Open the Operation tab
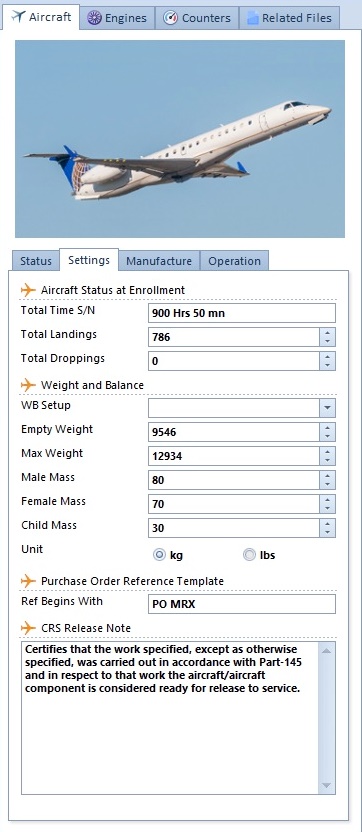The width and height of the screenshot is (362, 832). click(x=234, y=261)
